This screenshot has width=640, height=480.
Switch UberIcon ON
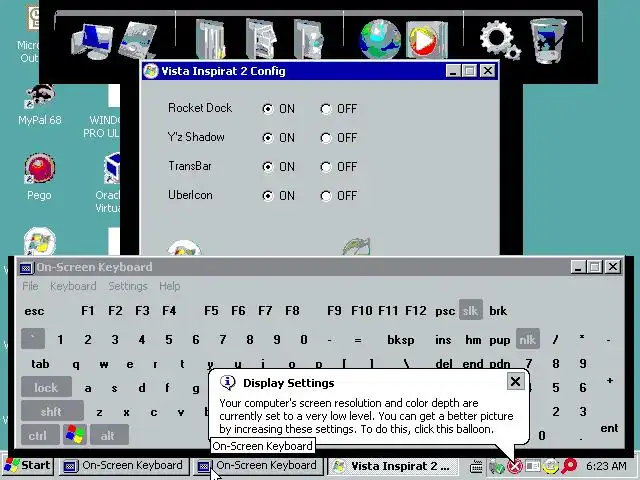[268, 196]
